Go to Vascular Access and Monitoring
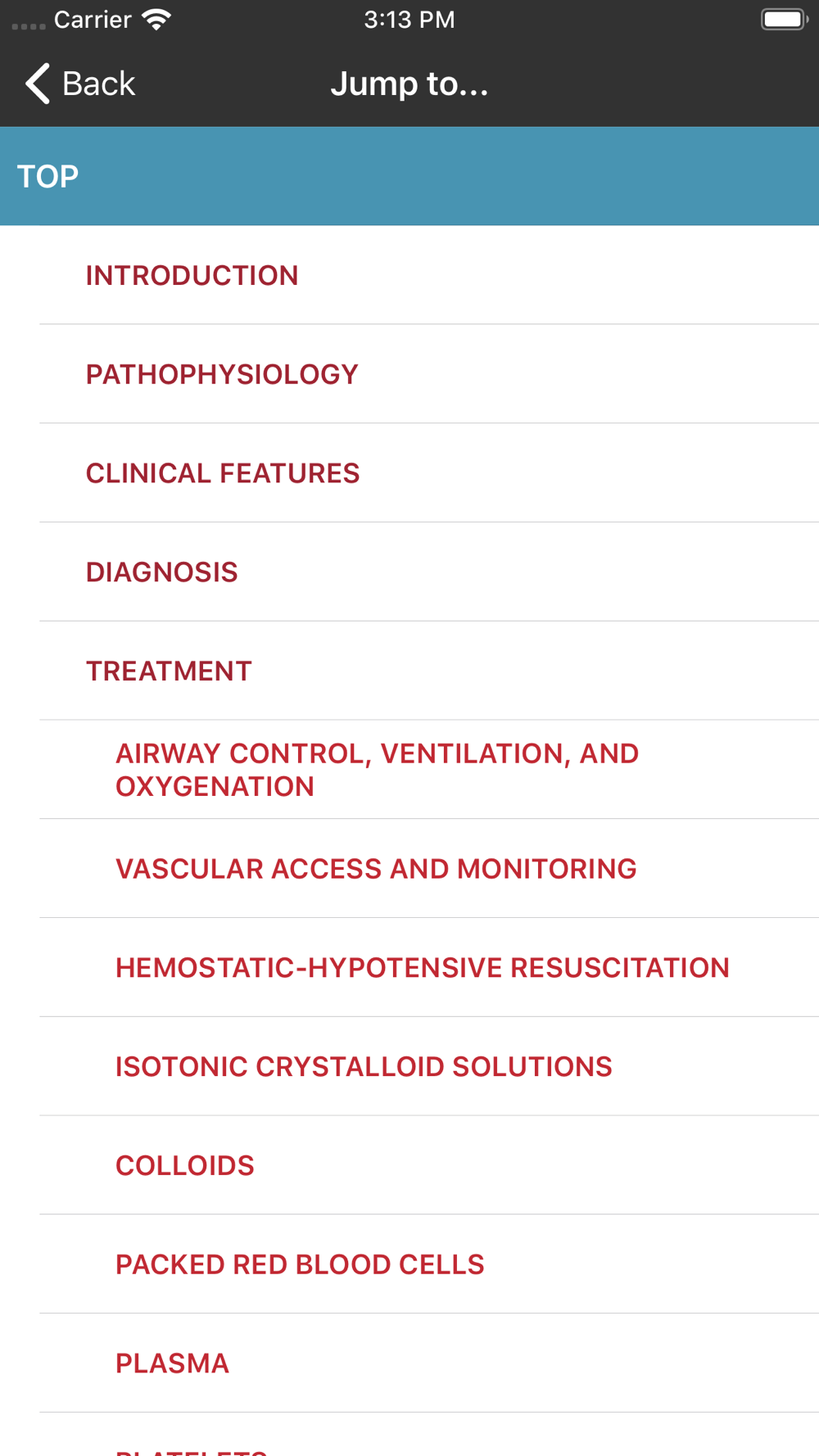Screen dimensions: 819x1456 pyautogui.click(x=429, y=869)
